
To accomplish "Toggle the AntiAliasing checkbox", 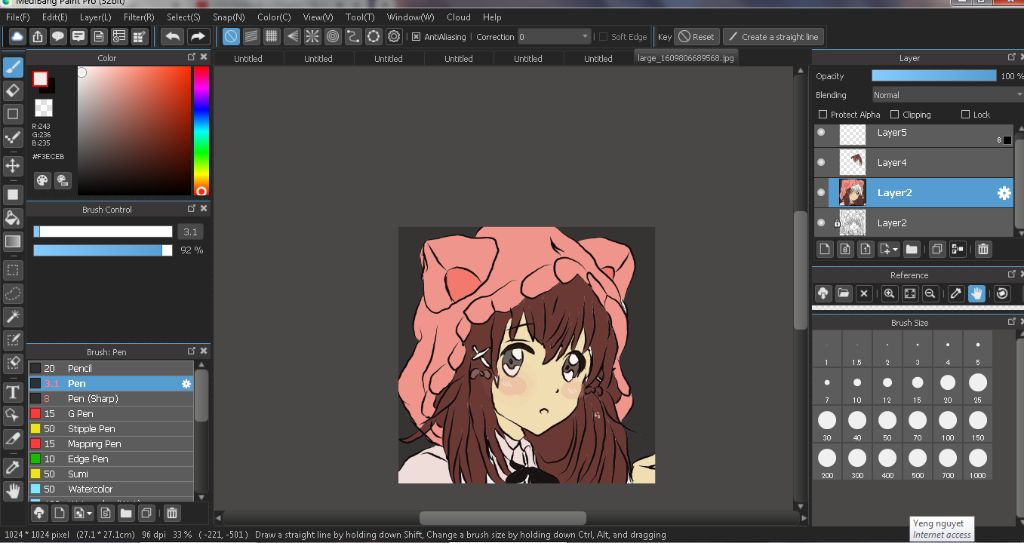I will [x=416, y=37].
